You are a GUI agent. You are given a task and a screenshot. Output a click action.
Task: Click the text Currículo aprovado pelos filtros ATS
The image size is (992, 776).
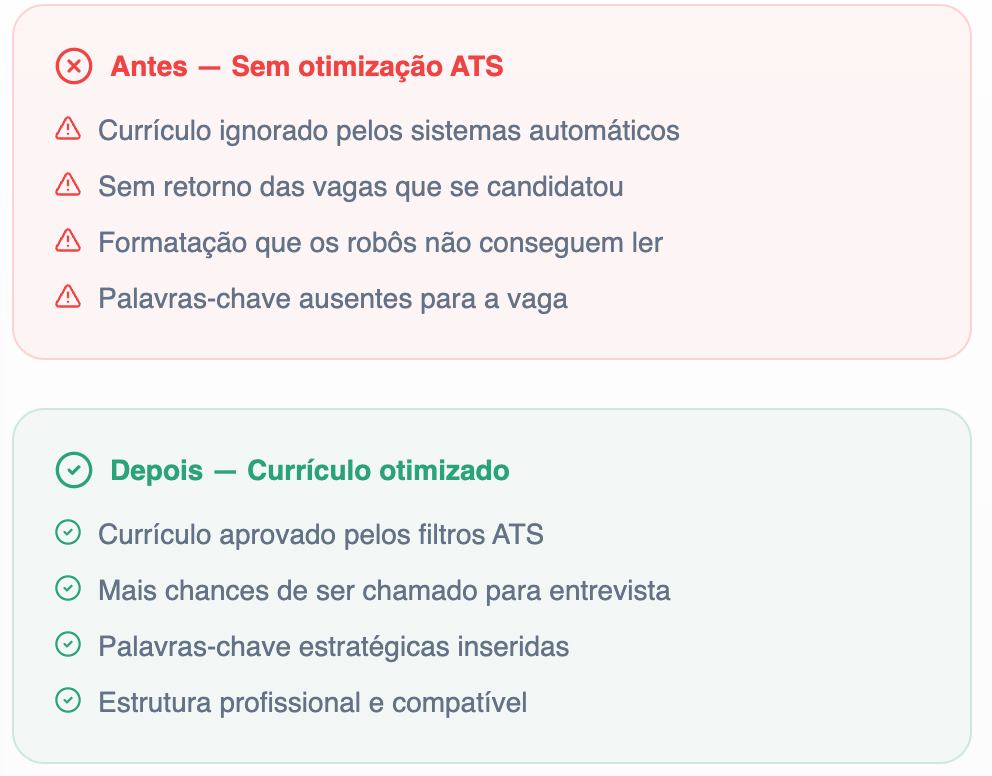pyautogui.click(x=320, y=534)
